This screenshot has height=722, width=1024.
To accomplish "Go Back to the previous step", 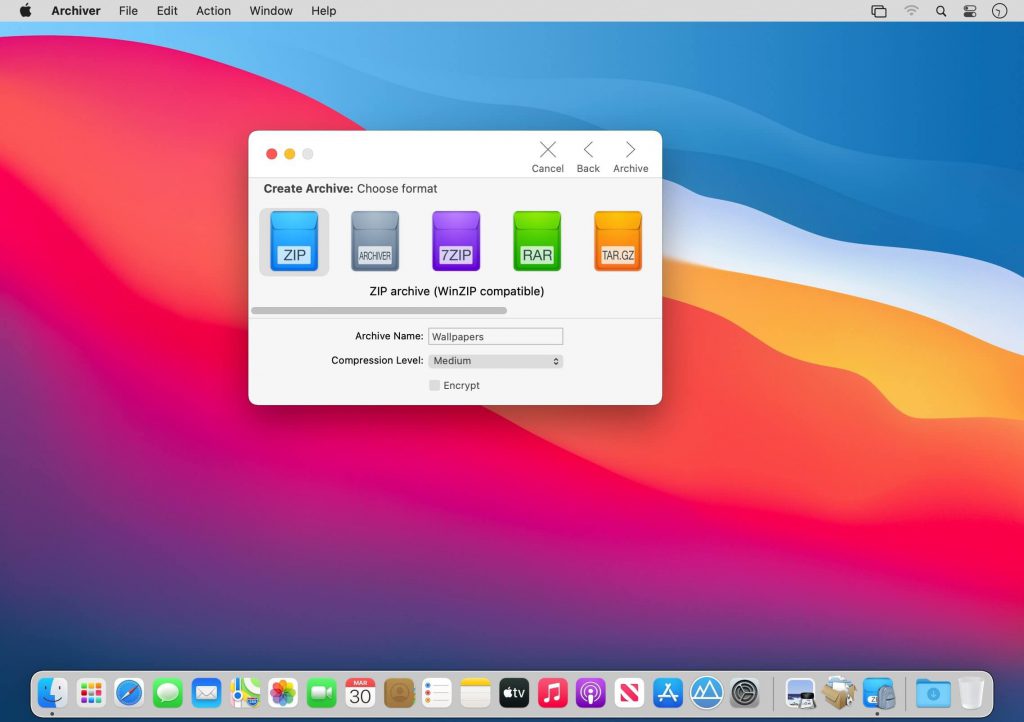I will [x=588, y=156].
